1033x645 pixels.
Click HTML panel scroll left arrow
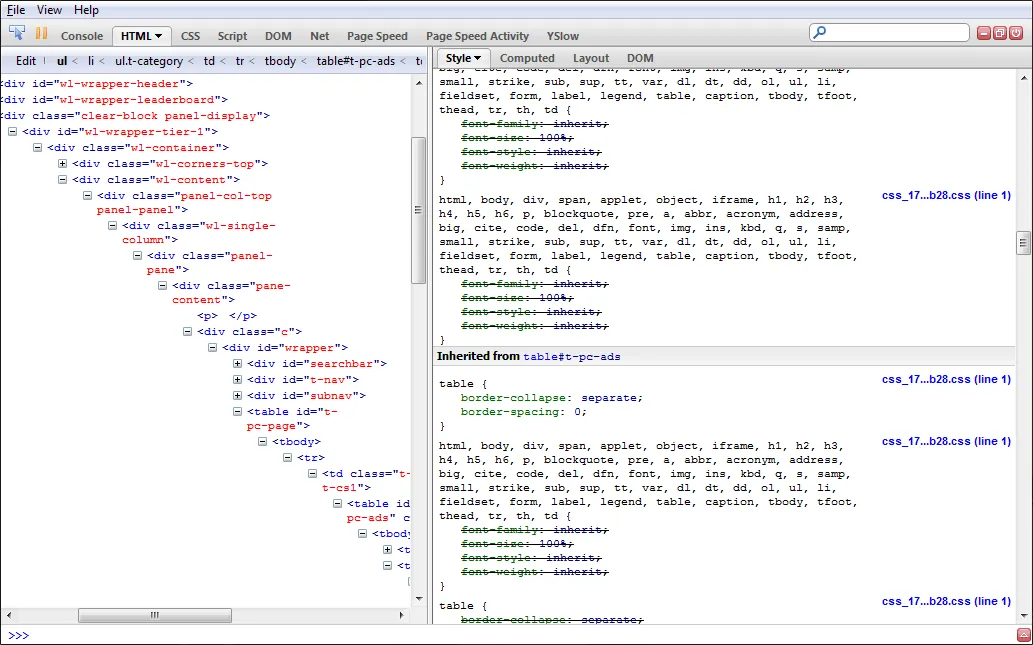(x=9, y=615)
